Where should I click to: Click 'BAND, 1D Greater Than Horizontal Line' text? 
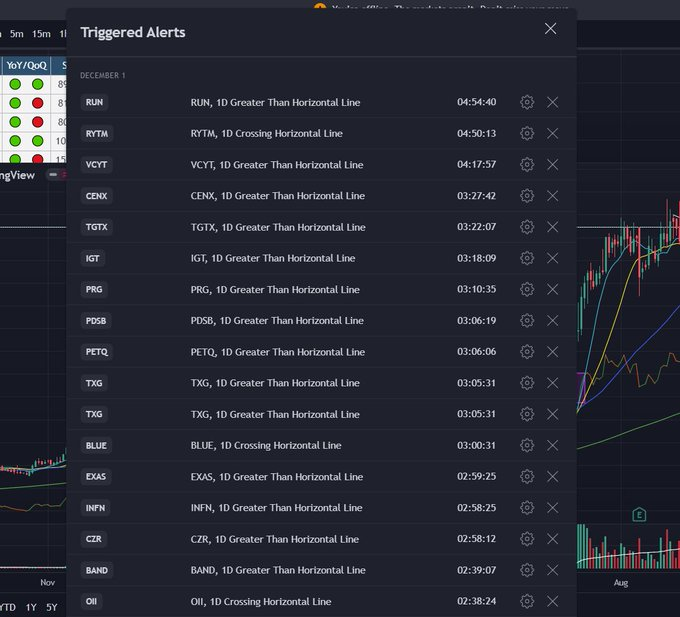(x=278, y=570)
